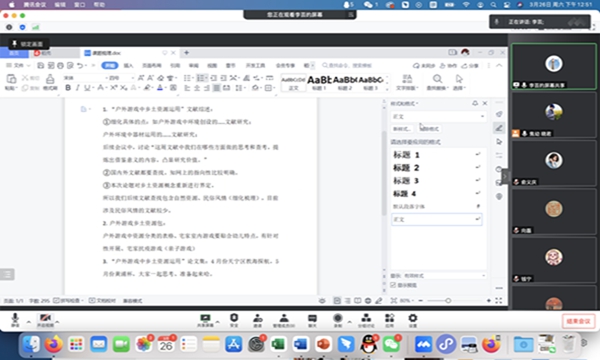Click the red End Meeting button
The width and height of the screenshot is (600, 360).
point(578,321)
